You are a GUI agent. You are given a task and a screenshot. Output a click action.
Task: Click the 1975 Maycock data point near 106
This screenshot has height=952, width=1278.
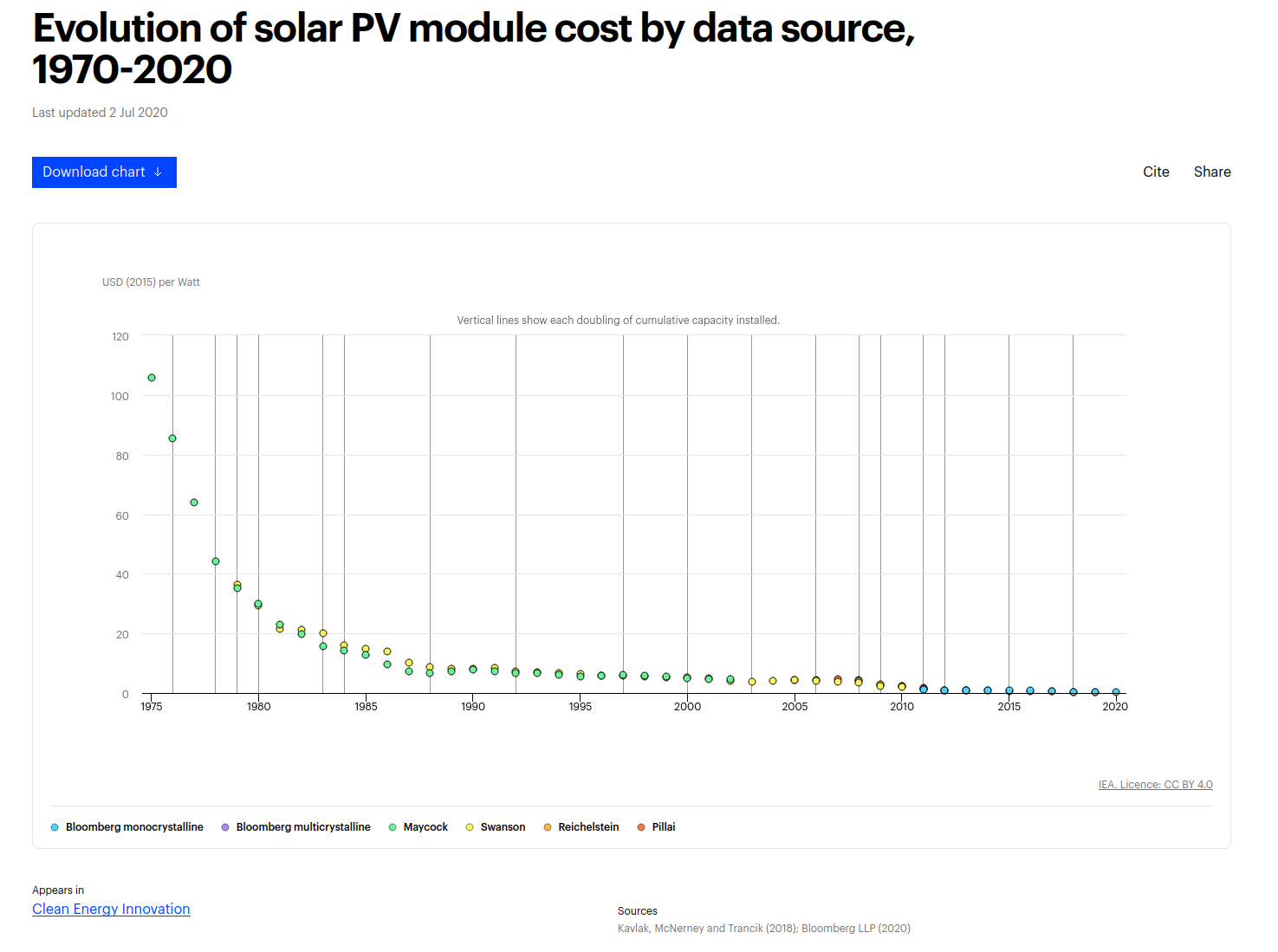click(152, 378)
